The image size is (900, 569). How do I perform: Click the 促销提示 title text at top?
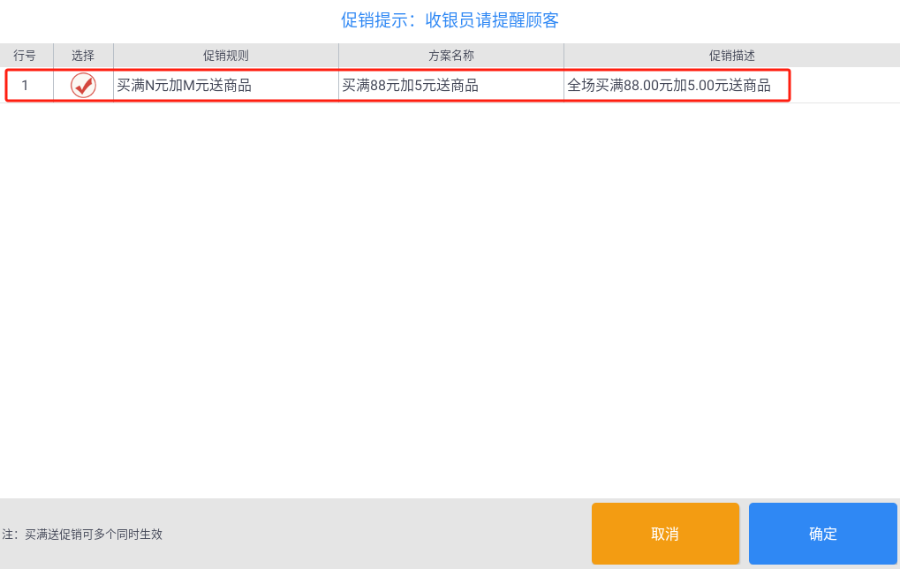(374, 20)
